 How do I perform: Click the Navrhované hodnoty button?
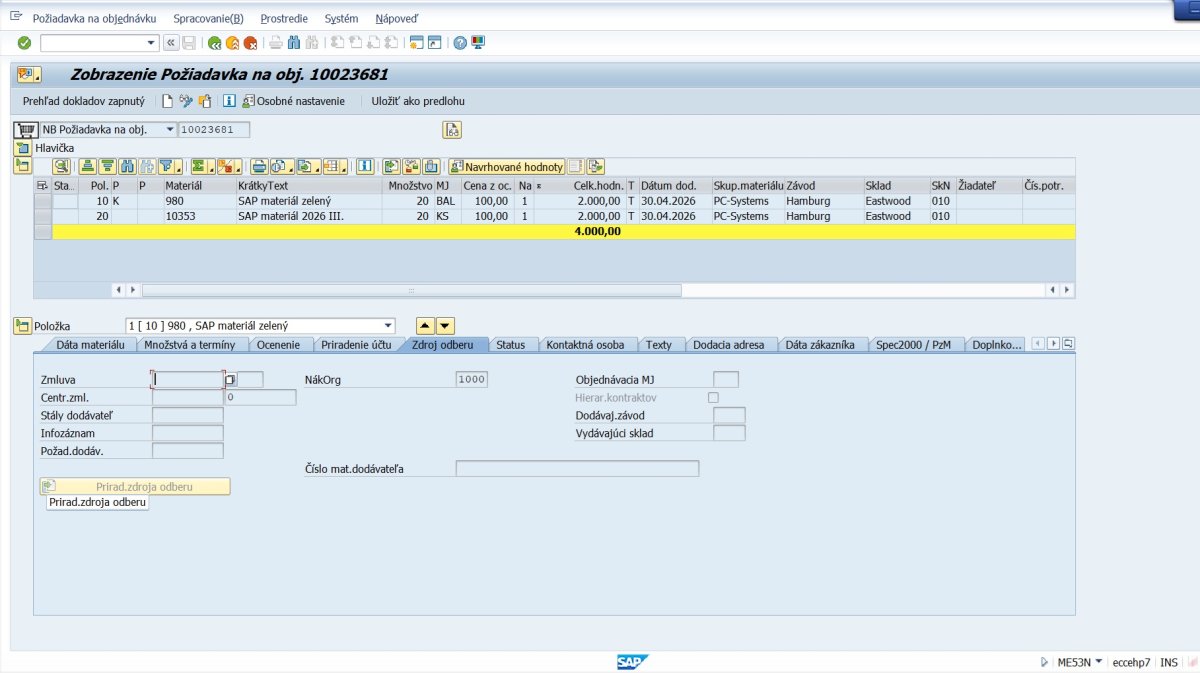coord(507,167)
